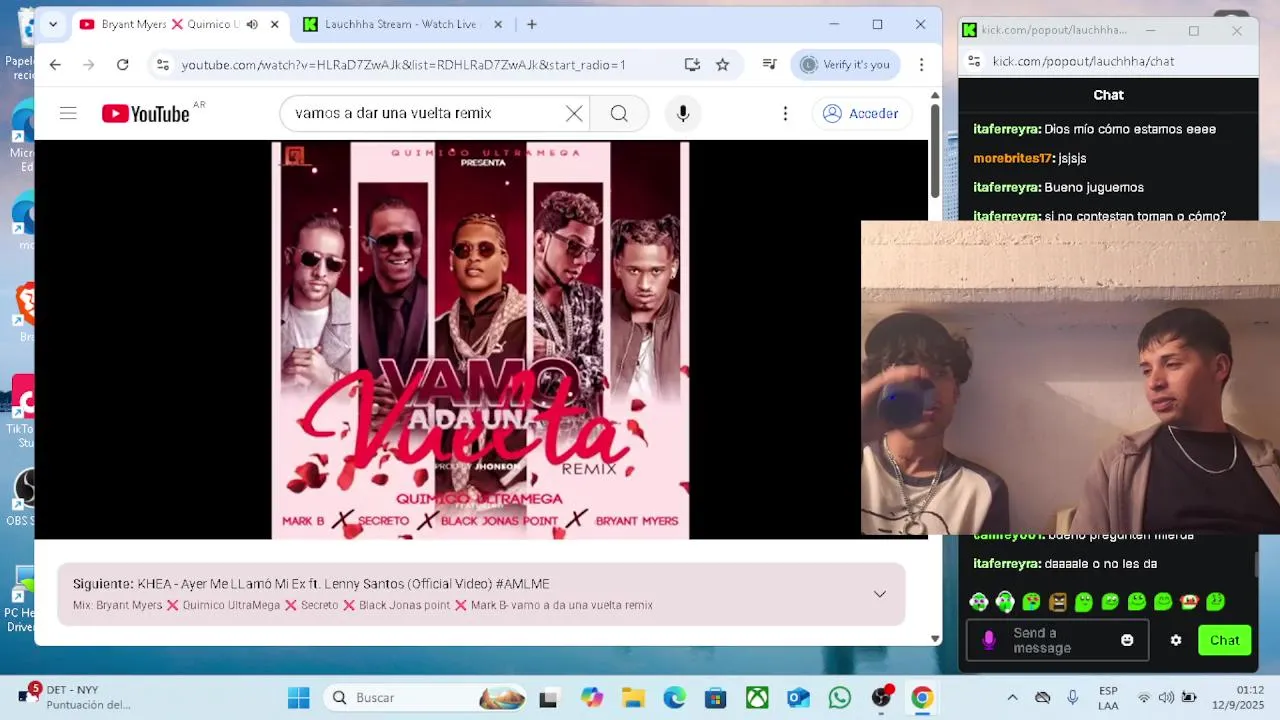Click the Vamo a da una Vuelta video
Screen dimensions: 1280x720
[x=480, y=340]
